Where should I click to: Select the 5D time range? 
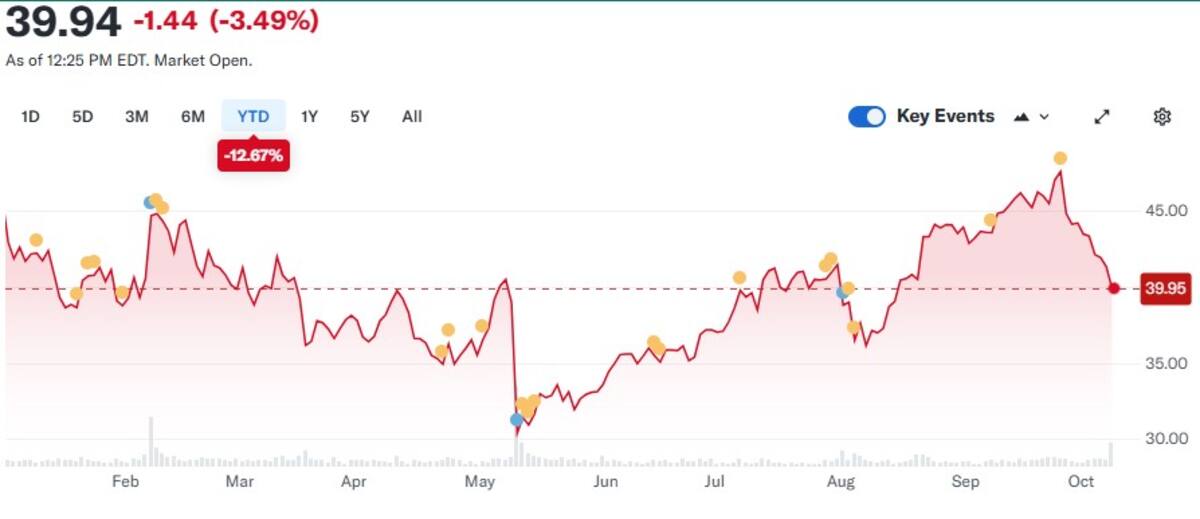pos(82,117)
